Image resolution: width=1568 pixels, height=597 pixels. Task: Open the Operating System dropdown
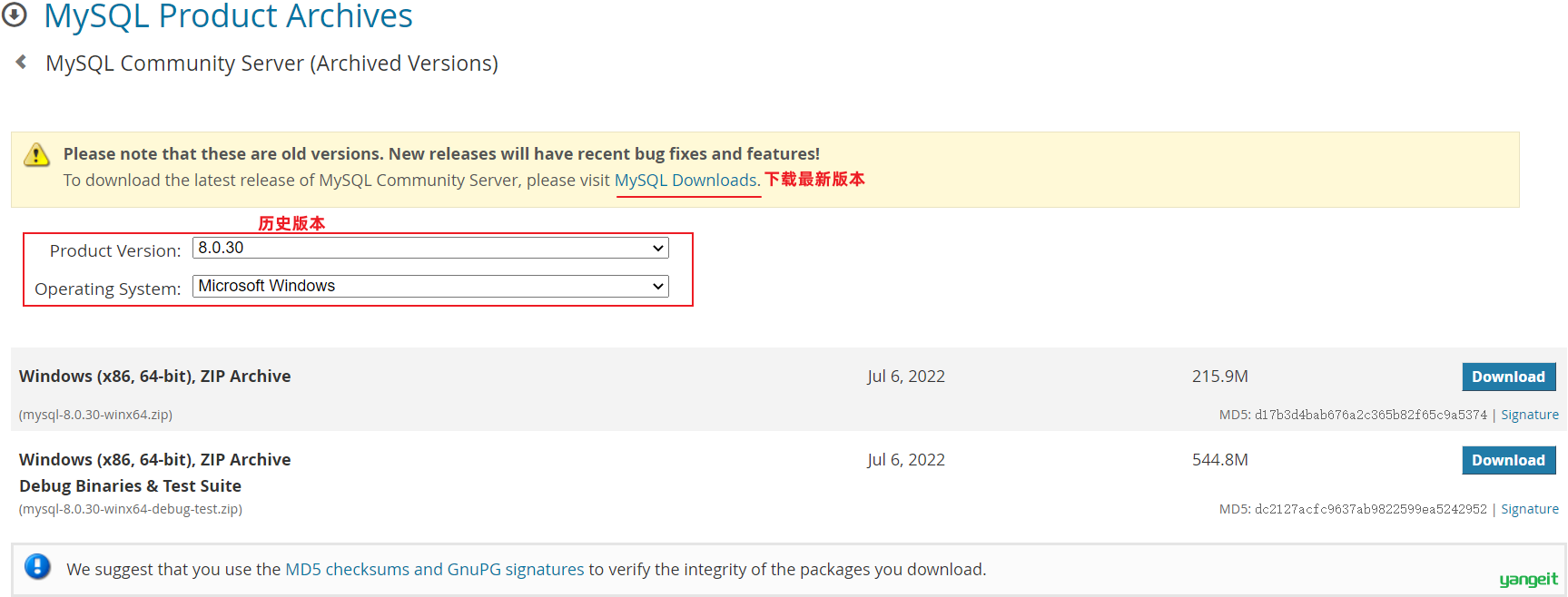coord(430,286)
